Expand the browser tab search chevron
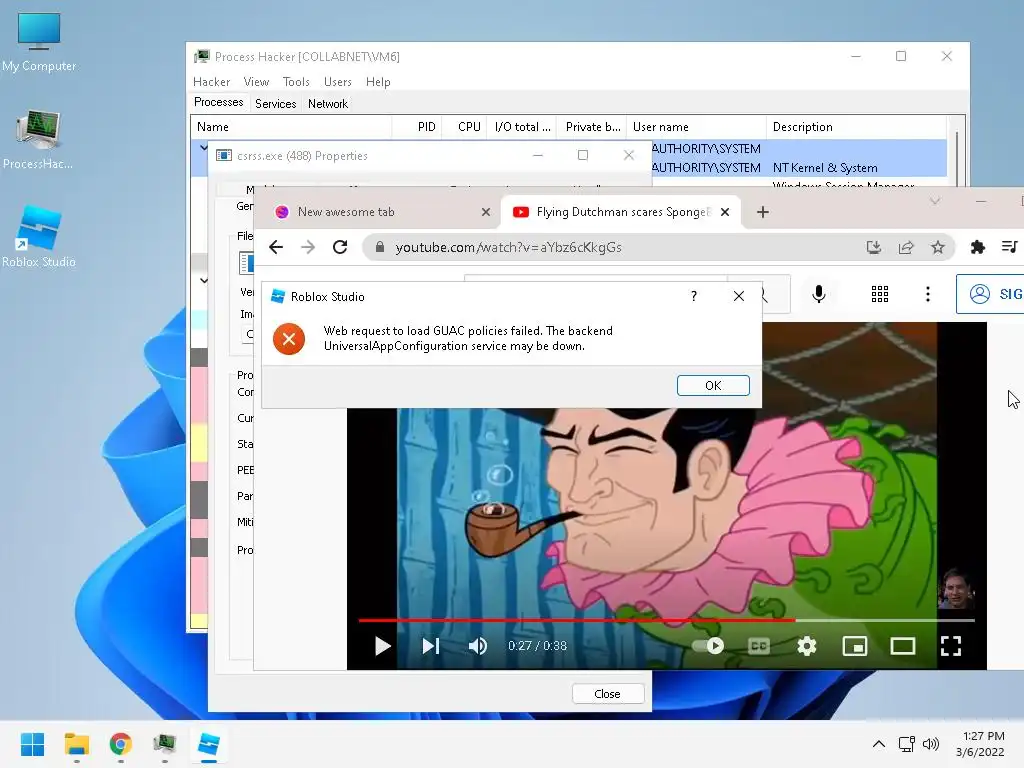Image resolution: width=1024 pixels, height=768 pixels. click(x=935, y=202)
